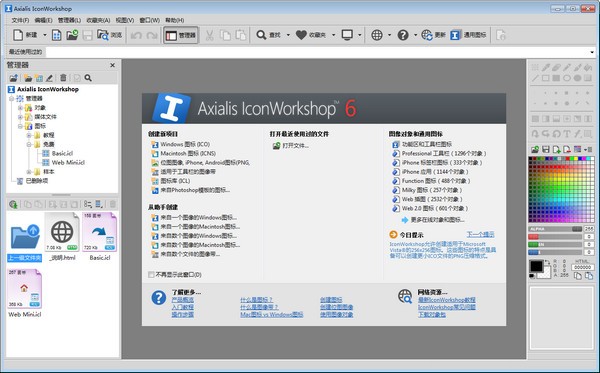Toggle the Librarian (管理器) toolbar button
The image size is (600, 373).
click(x=181, y=35)
